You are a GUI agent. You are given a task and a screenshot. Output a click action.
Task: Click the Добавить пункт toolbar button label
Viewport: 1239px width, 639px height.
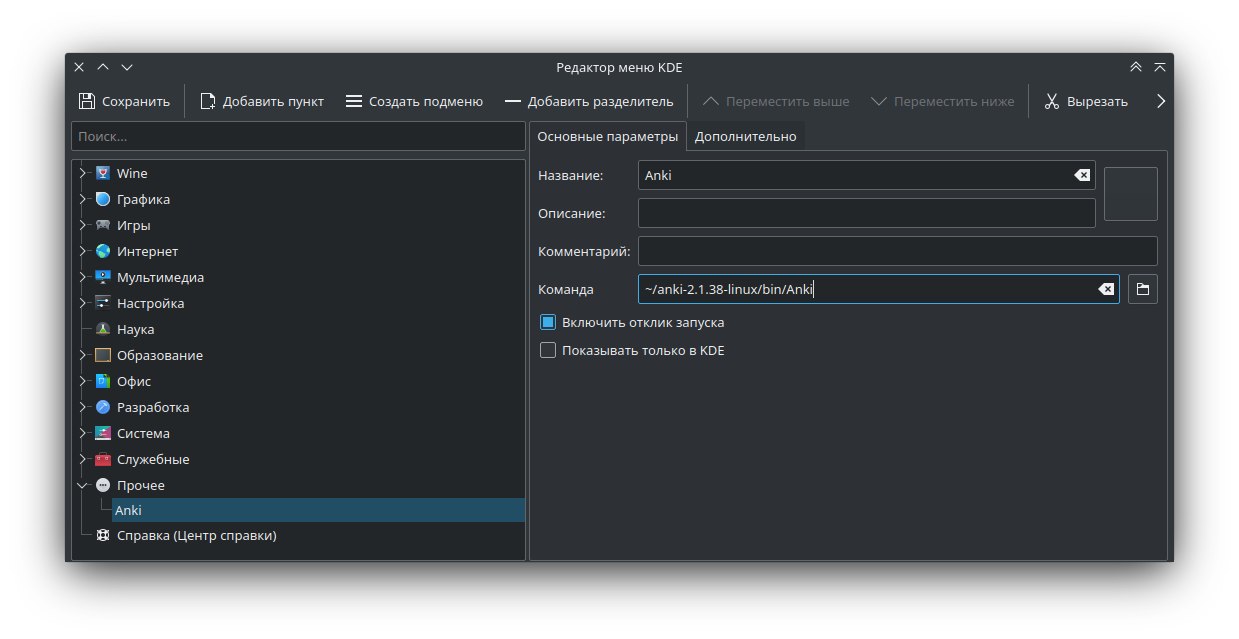click(x=273, y=101)
